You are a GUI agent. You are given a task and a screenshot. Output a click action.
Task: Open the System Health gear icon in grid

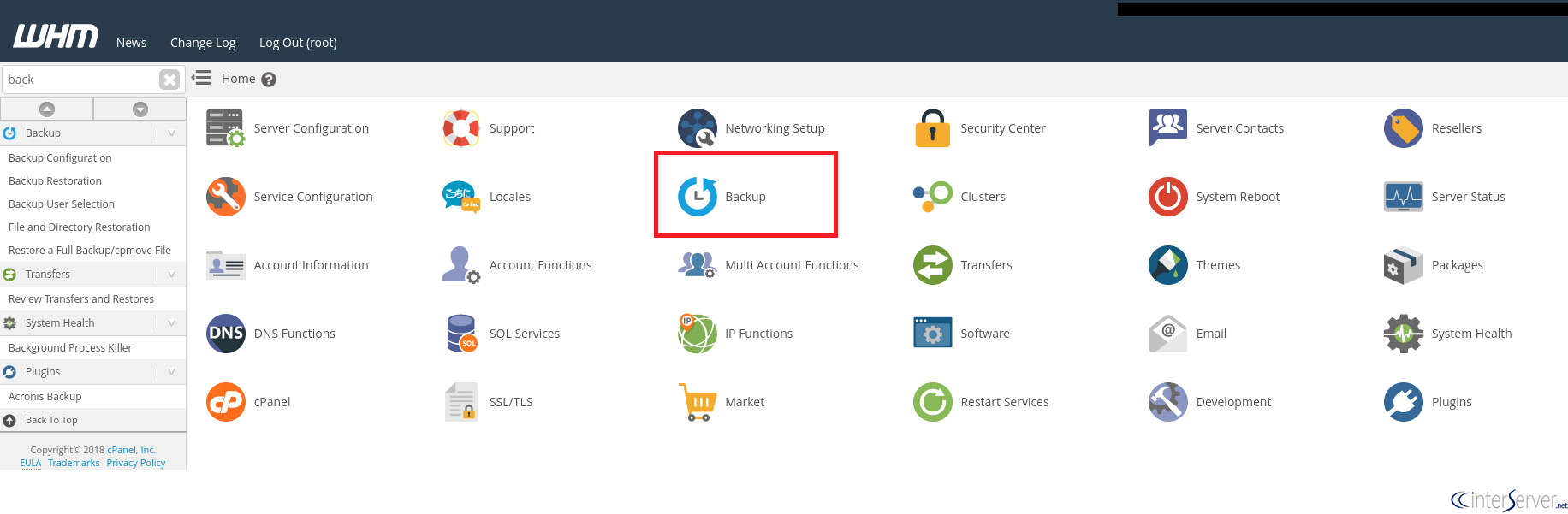point(1404,334)
